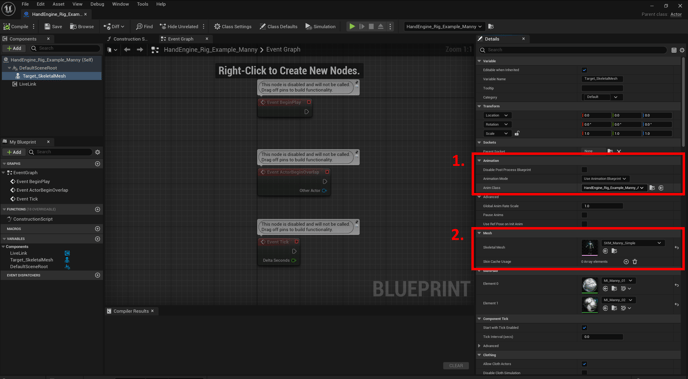Image resolution: width=688 pixels, height=379 pixels.
Task: Start Play in editor
Action: point(352,26)
